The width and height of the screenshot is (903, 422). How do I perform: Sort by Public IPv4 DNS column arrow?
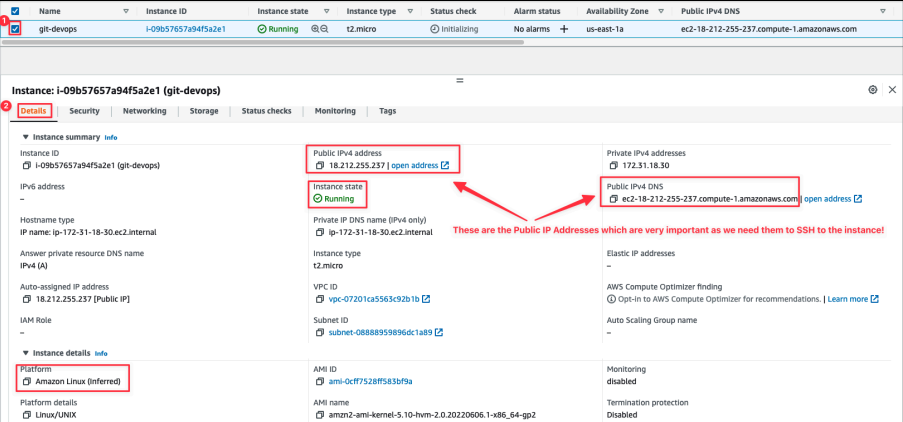pyautogui.click(x=882, y=11)
